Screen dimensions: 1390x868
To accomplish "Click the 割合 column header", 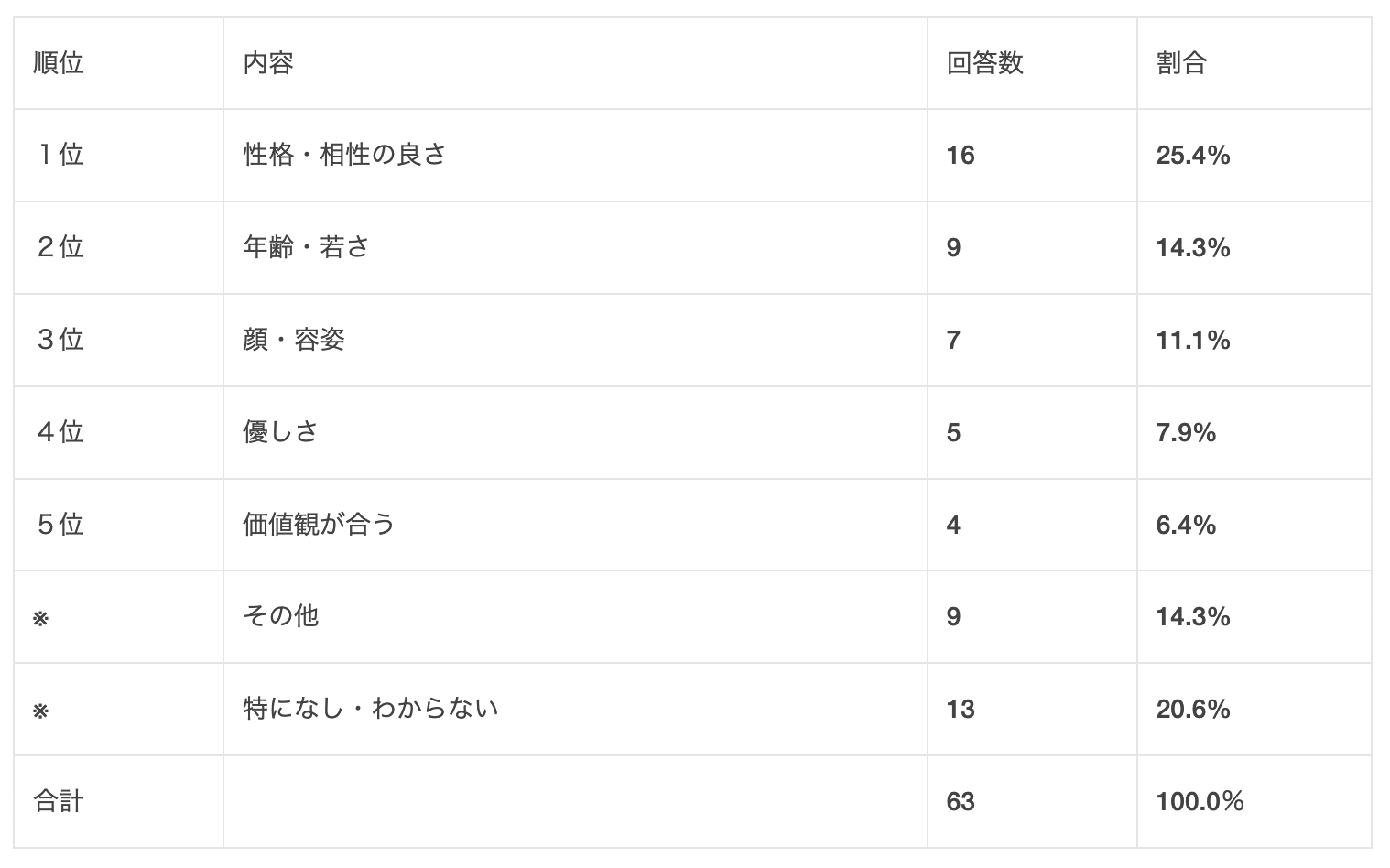I will tap(1181, 63).
